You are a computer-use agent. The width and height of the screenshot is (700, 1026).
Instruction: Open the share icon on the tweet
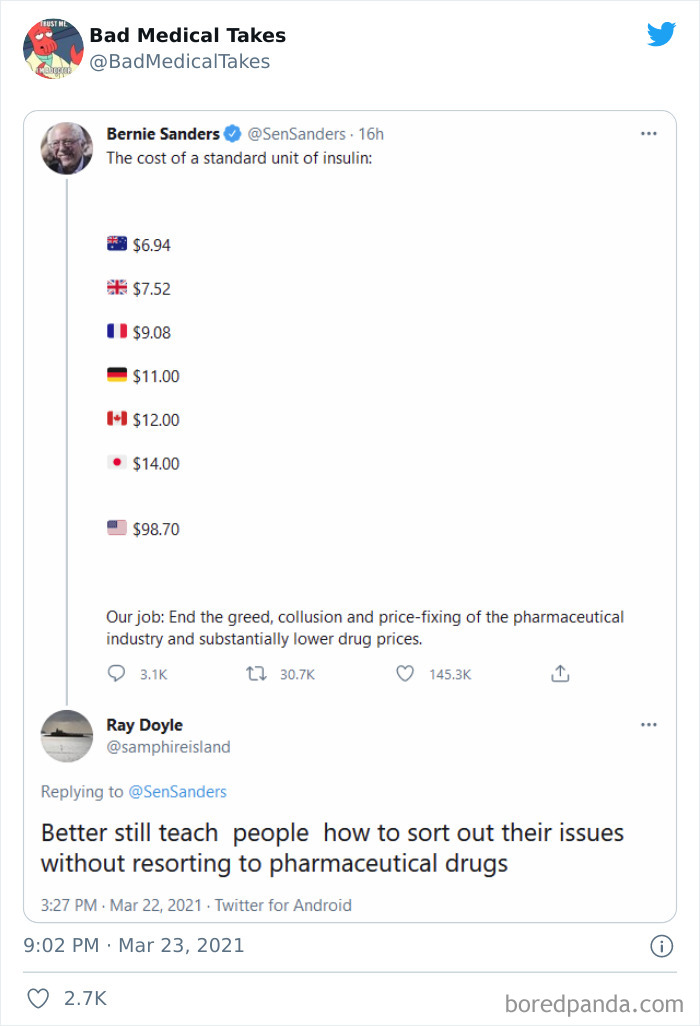pos(560,673)
